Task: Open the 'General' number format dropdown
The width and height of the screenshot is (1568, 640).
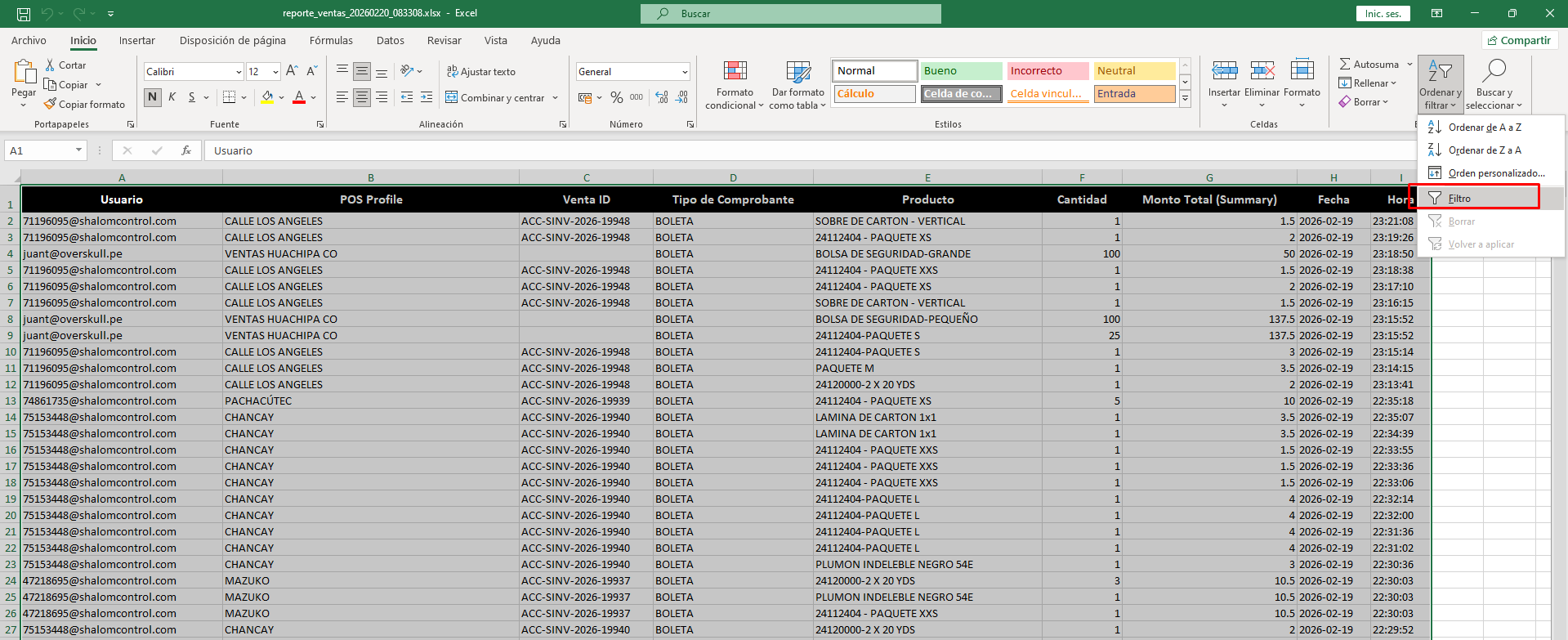Action: 684,72
